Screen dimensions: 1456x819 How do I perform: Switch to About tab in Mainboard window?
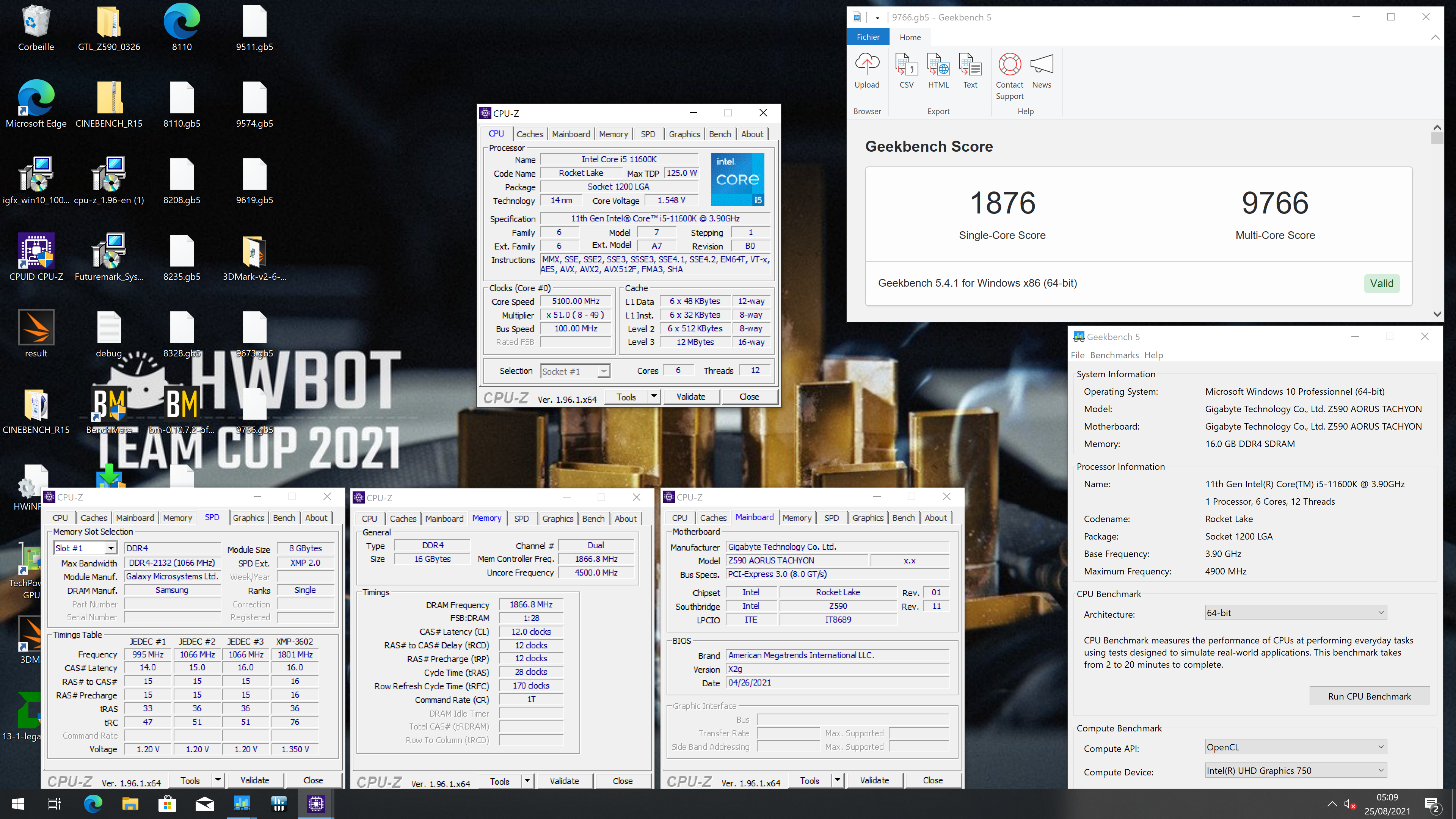click(935, 518)
